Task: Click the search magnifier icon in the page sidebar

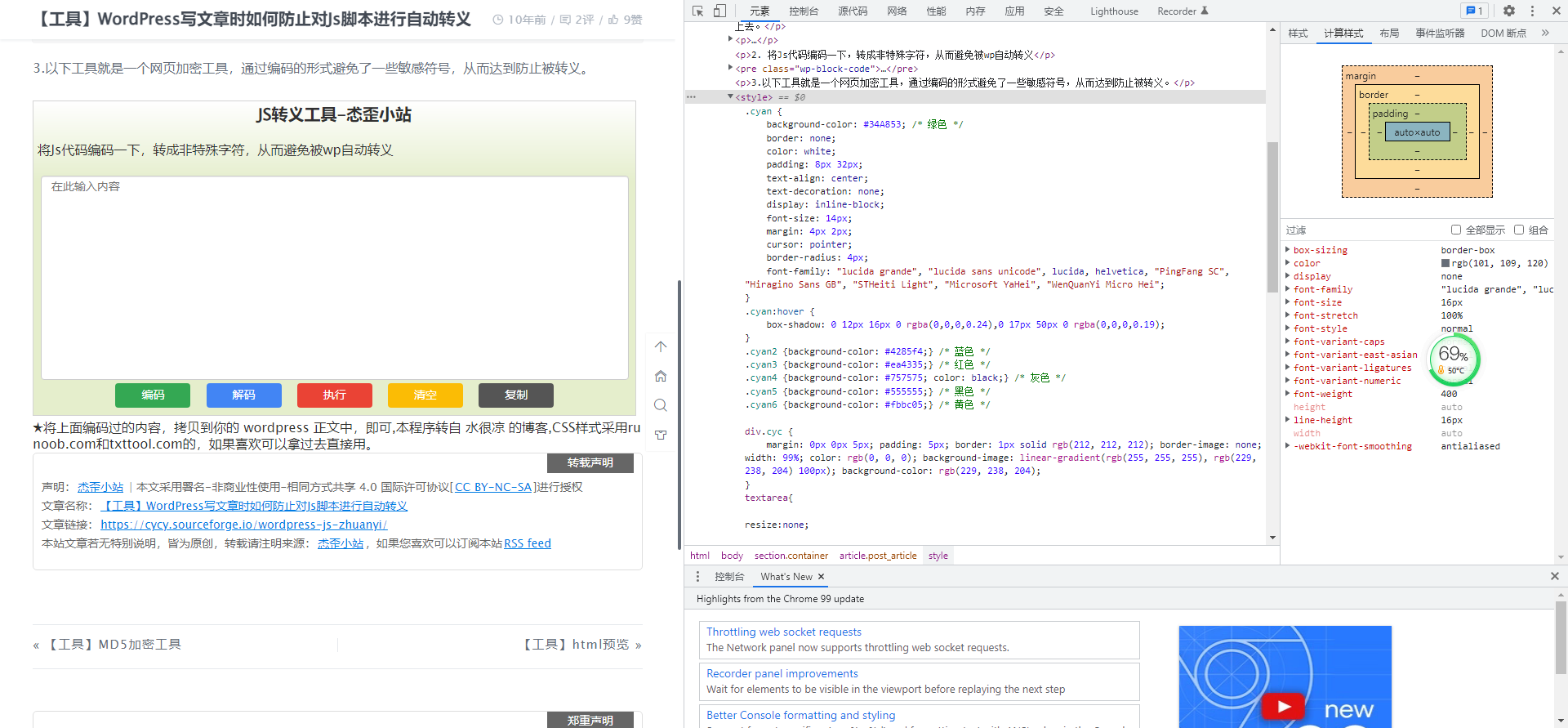Action: click(661, 405)
